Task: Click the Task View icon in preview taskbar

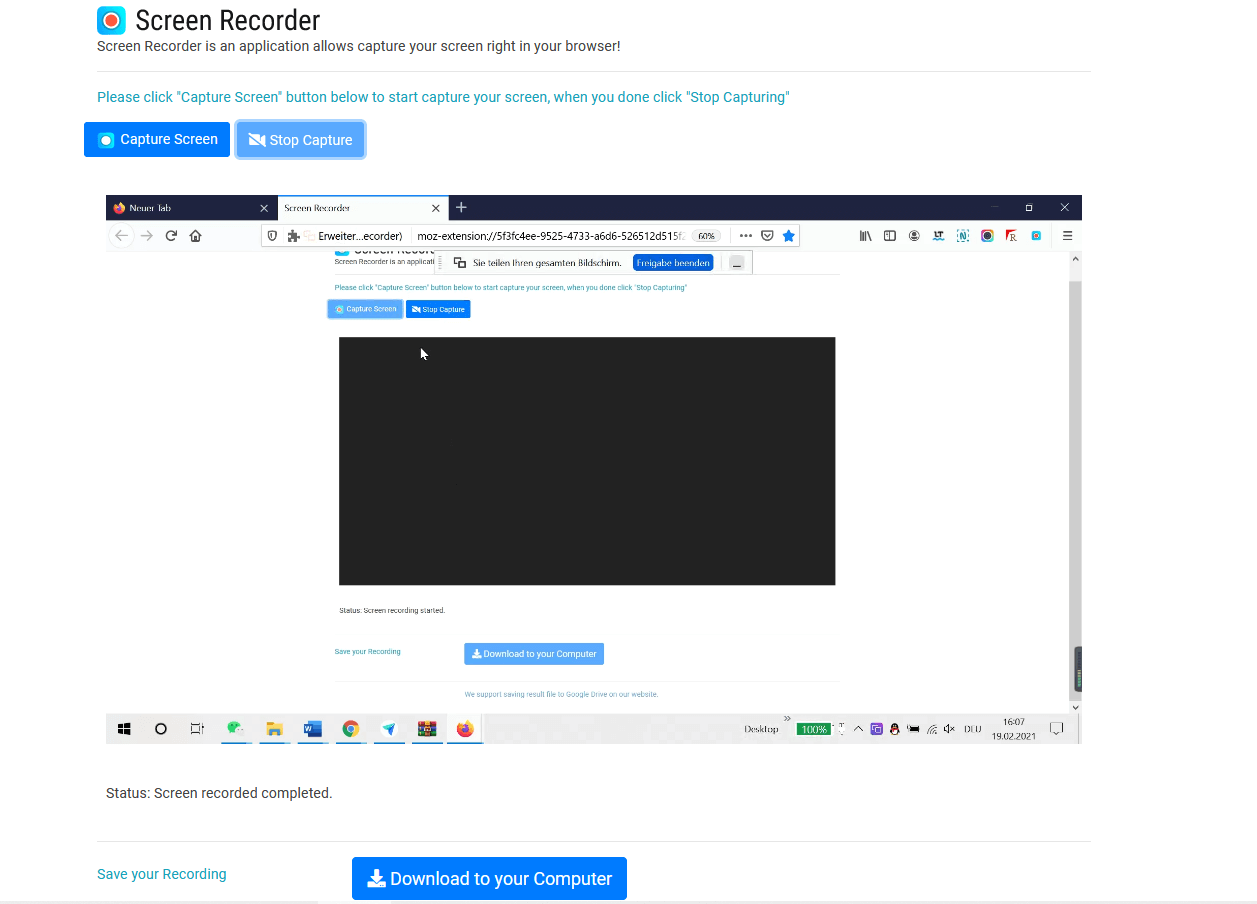Action: [197, 729]
